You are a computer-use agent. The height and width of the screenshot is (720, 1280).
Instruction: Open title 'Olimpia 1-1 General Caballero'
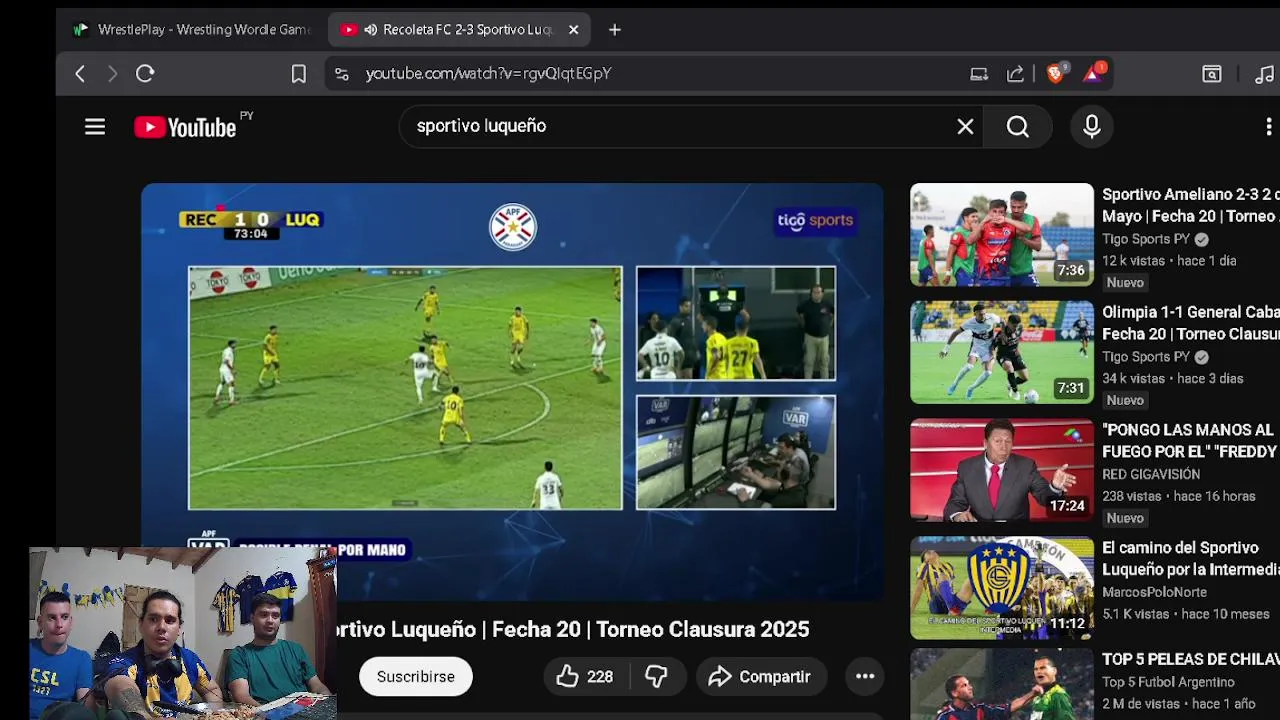[x=1190, y=323]
